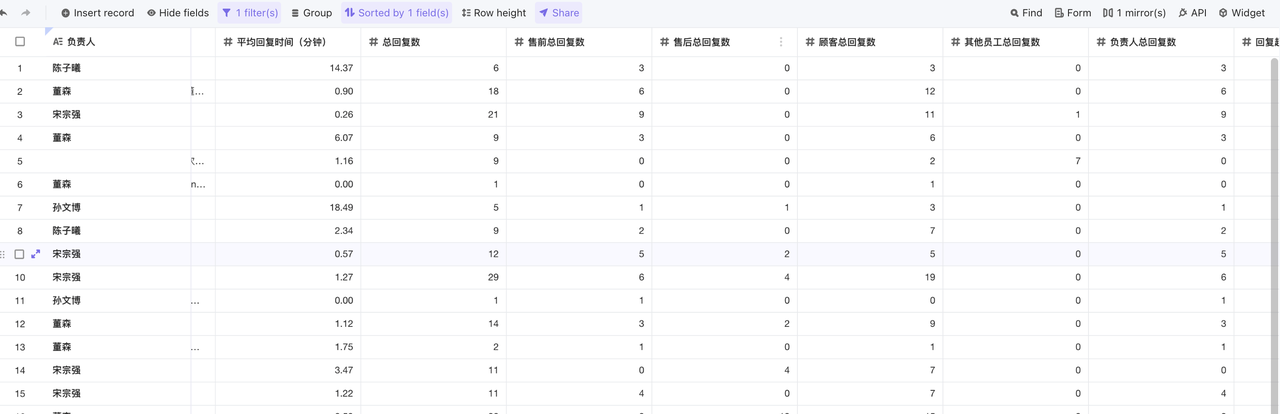
Task: Tick the checkbox for row 9
Action: 19,254
